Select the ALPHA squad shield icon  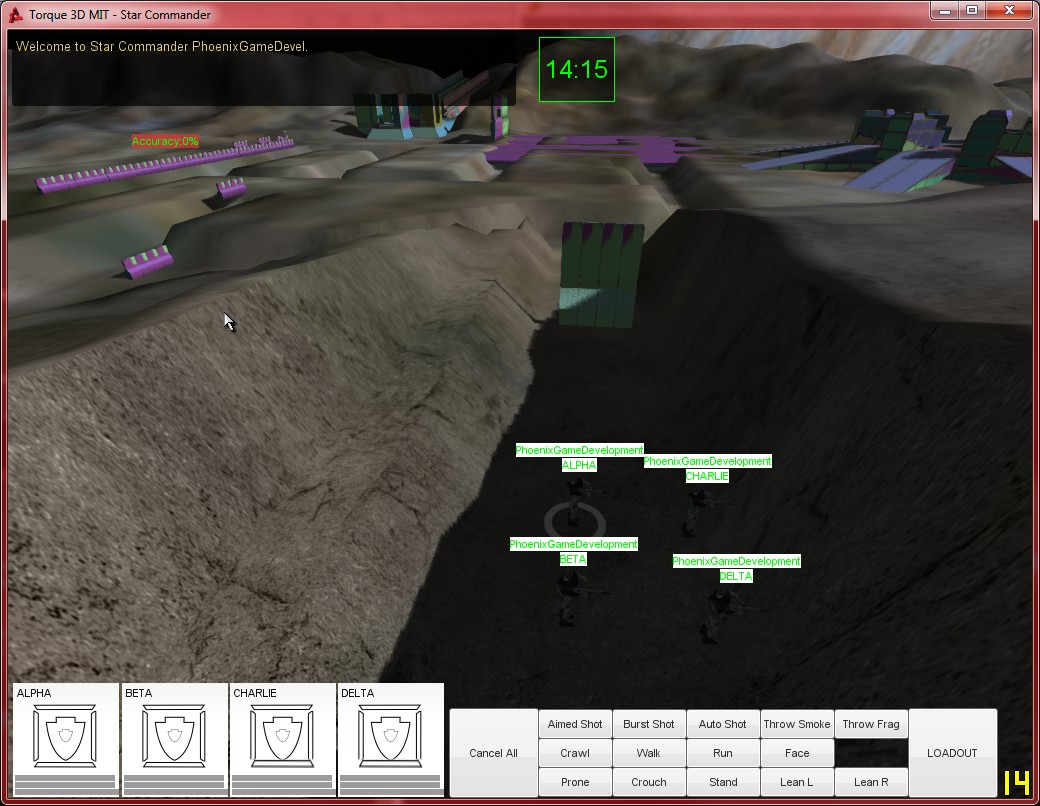pos(65,736)
